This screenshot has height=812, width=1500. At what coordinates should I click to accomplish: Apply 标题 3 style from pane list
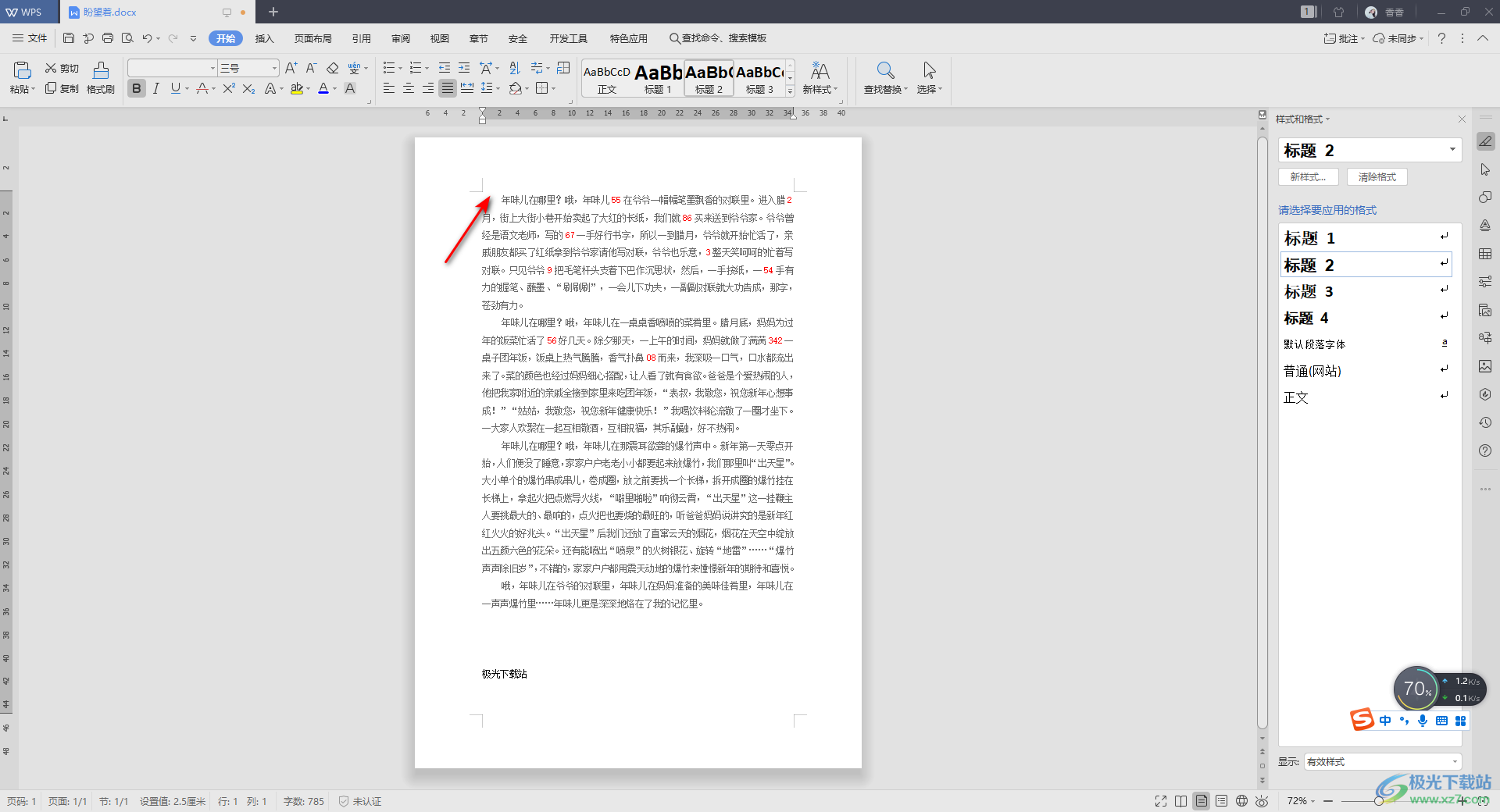point(1366,291)
